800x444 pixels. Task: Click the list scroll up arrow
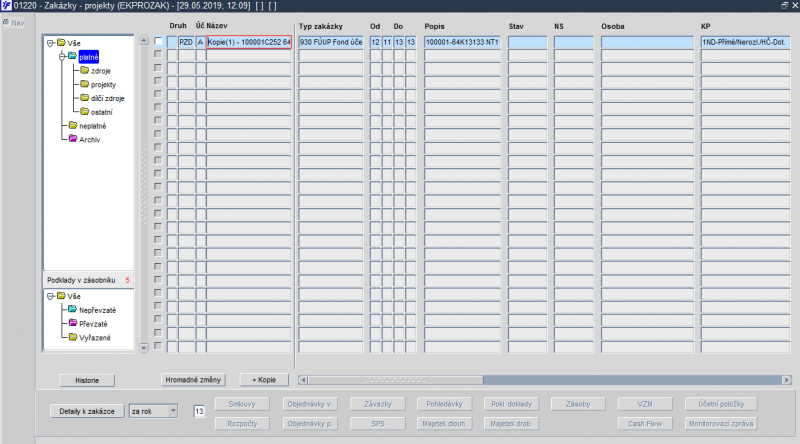click(144, 41)
